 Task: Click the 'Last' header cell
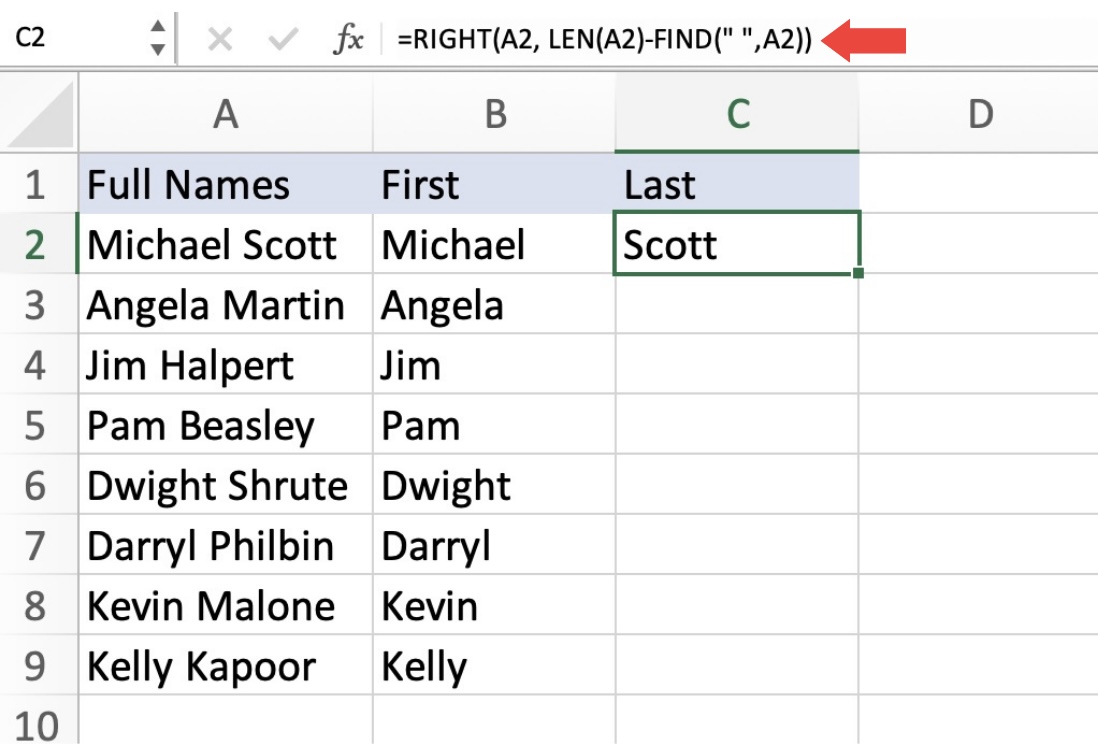(737, 184)
